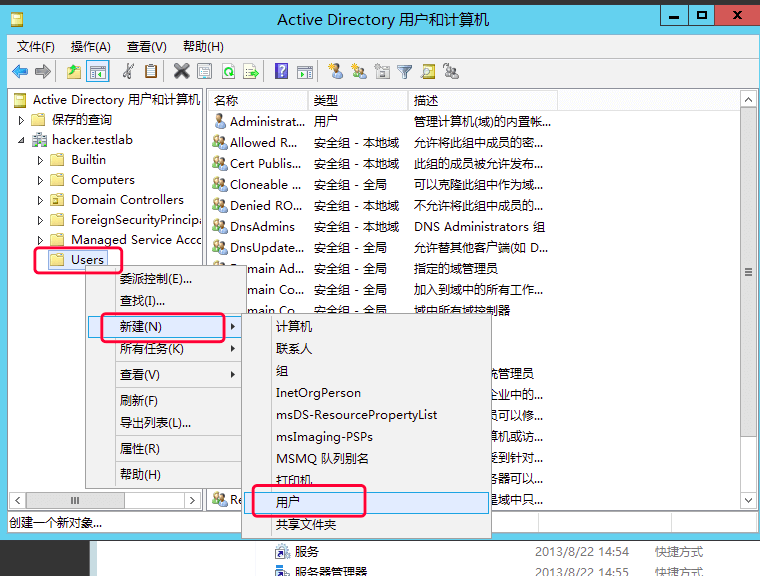
Task: Choose 共享文件夹 in the New submenu
Action: point(367,525)
